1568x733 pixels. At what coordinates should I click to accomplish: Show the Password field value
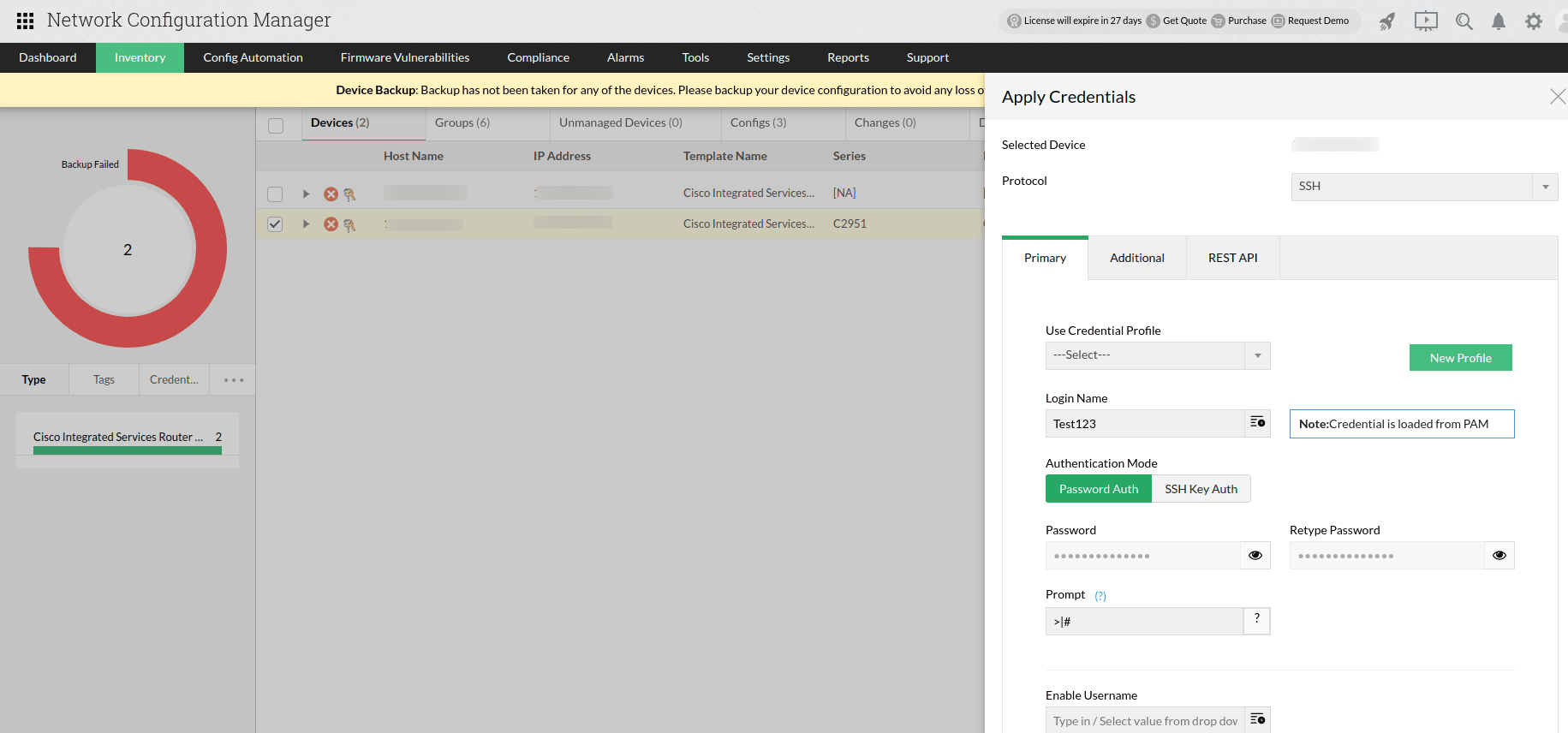(x=1255, y=555)
